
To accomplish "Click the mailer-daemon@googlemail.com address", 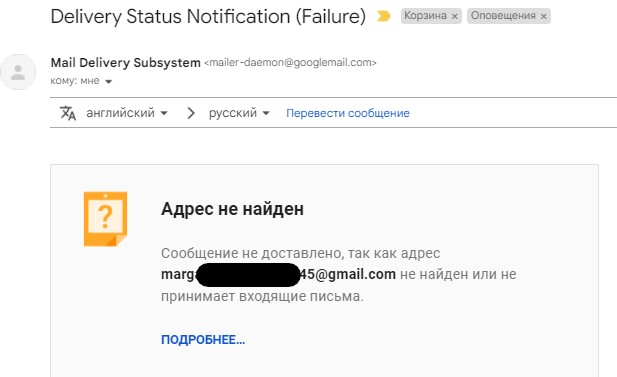I will click(x=290, y=63).
